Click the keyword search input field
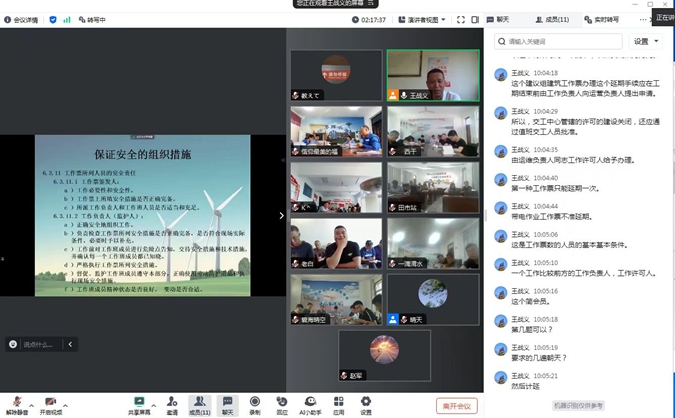Viewport: 675px width, 418px height. click(x=560, y=42)
